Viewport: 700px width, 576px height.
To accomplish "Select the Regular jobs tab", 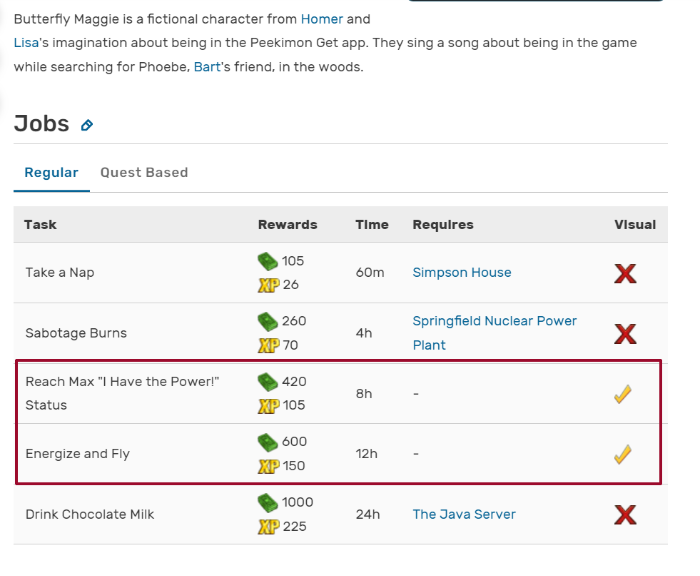I will pyautogui.click(x=51, y=173).
